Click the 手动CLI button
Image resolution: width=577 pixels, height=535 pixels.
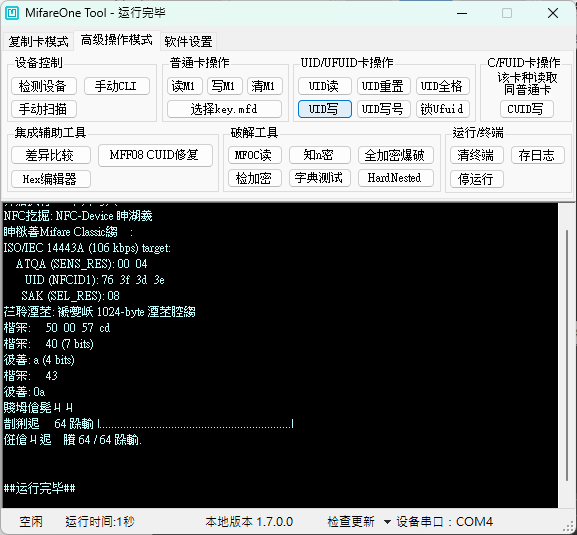117,86
